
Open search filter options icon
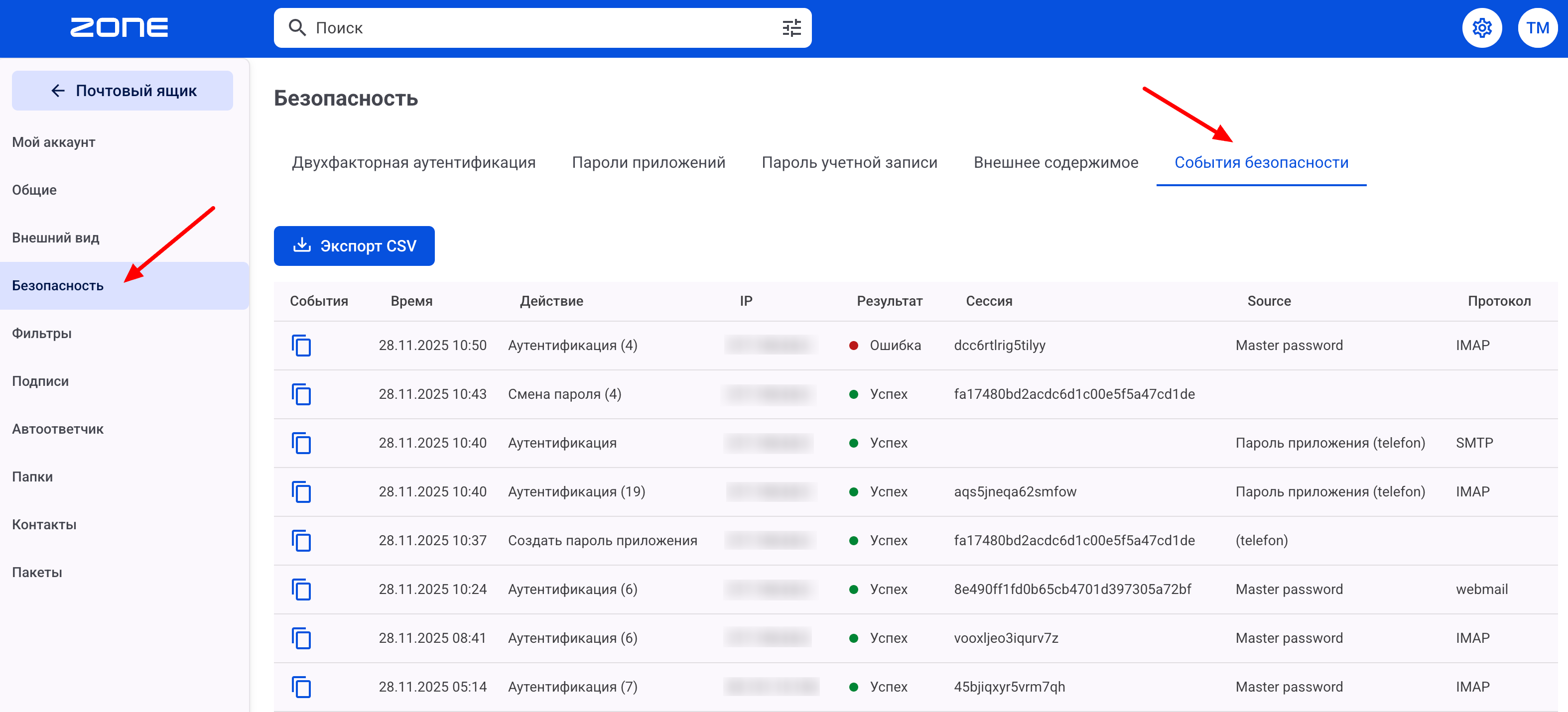point(791,28)
